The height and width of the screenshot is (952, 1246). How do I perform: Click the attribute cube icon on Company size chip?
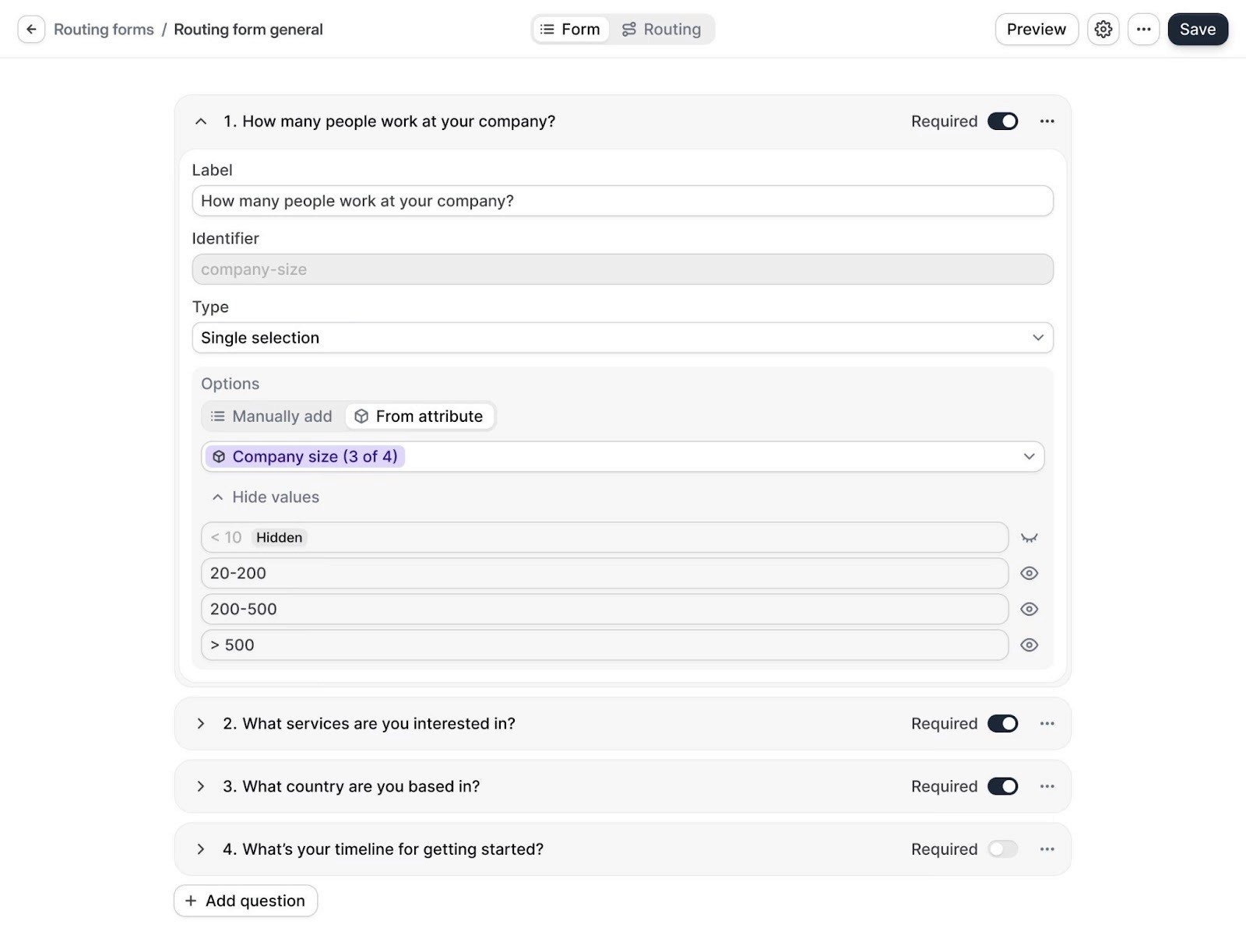coord(219,456)
